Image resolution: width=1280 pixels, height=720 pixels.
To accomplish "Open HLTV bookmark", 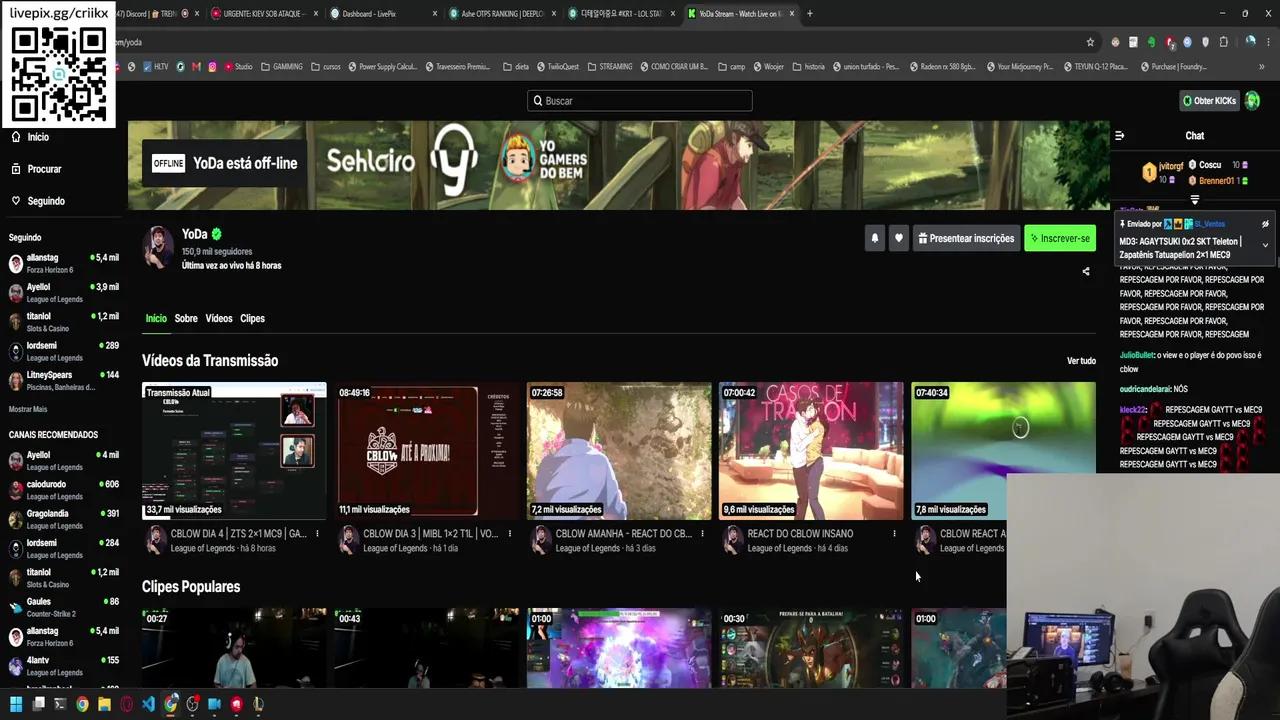I will [156, 67].
